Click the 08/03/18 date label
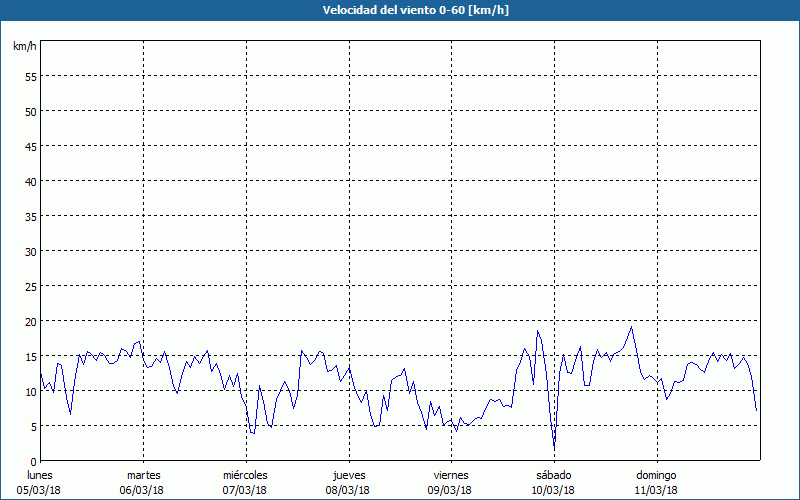 349,490
